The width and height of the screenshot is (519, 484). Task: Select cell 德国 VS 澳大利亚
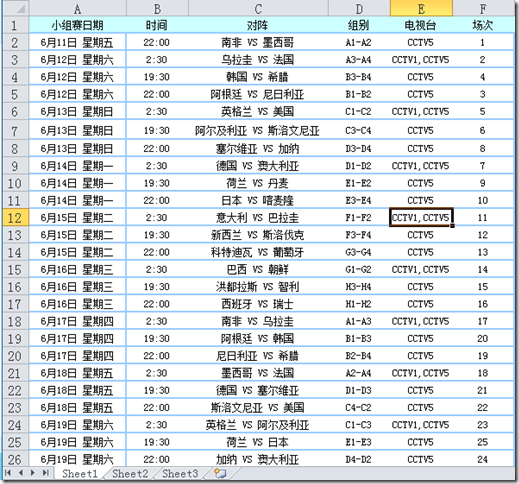click(258, 166)
